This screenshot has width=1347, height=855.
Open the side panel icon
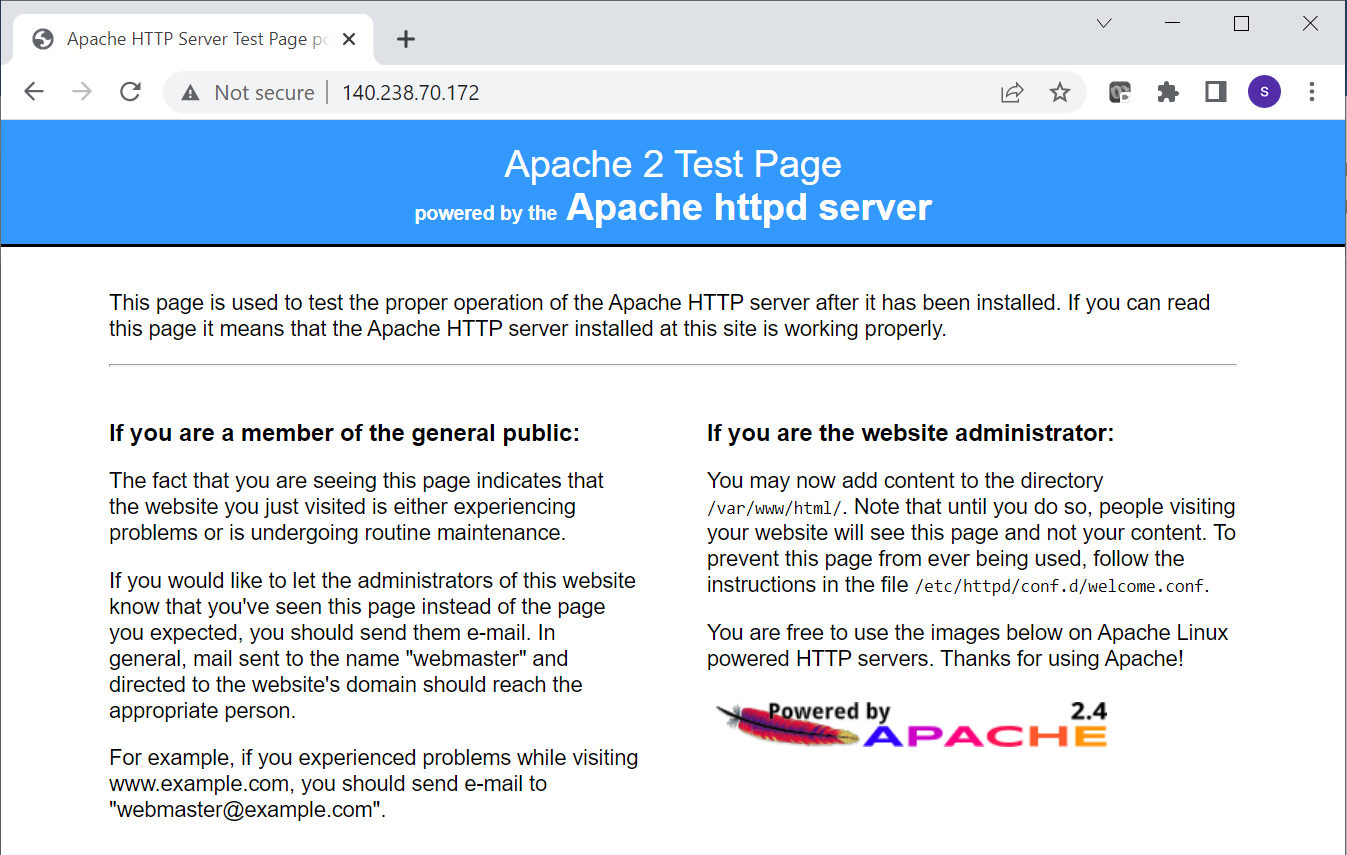[1215, 91]
